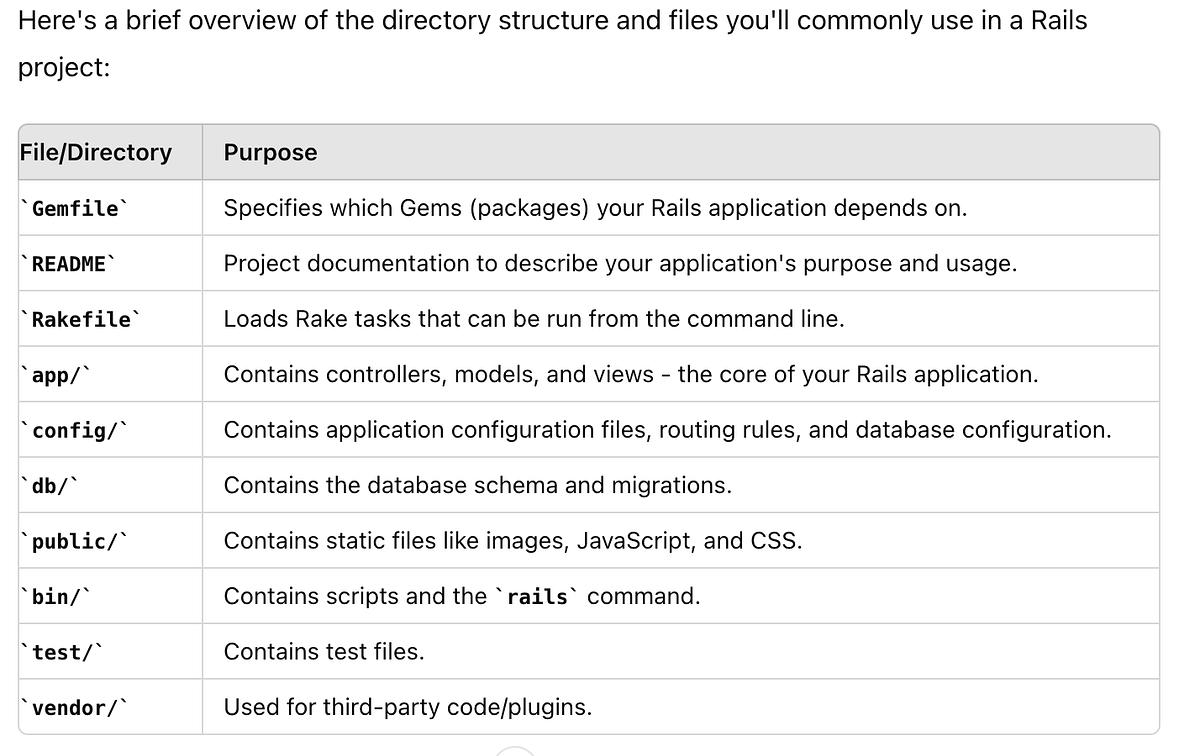Click the inline rails code snippet
This screenshot has height=756, width=1200.
point(537,597)
